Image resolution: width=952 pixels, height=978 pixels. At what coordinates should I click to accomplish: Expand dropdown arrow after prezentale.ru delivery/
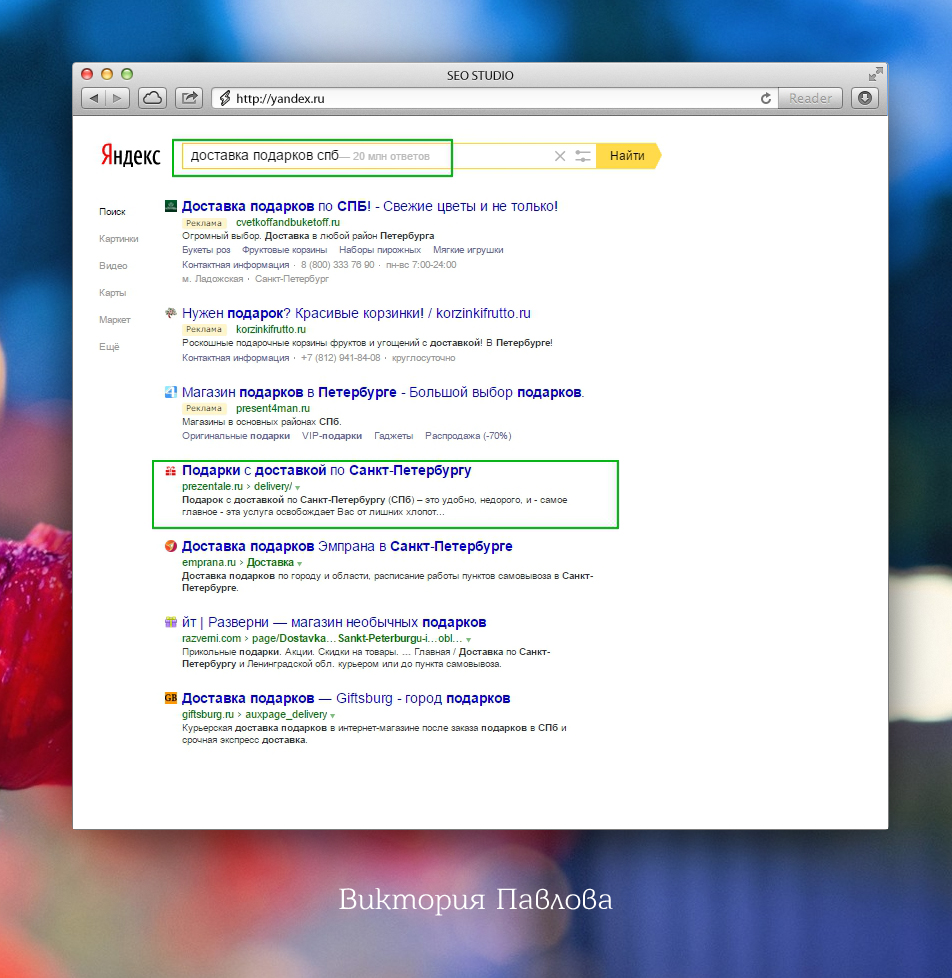pyautogui.click(x=298, y=488)
